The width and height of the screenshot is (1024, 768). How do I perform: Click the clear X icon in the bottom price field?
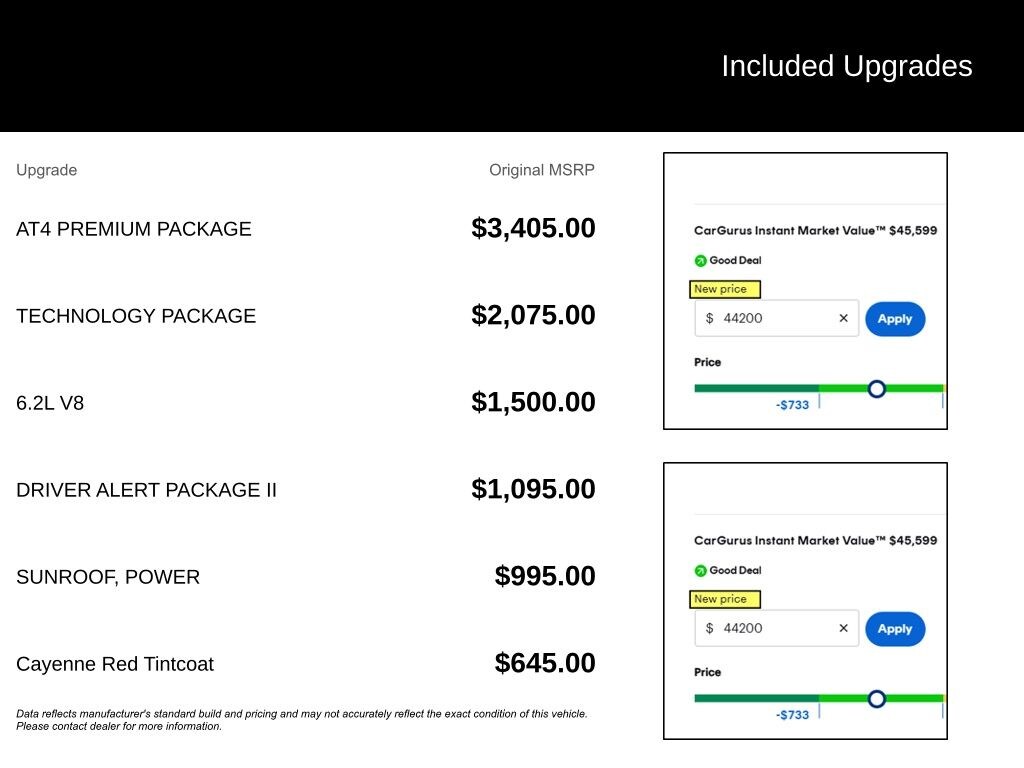pos(843,629)
